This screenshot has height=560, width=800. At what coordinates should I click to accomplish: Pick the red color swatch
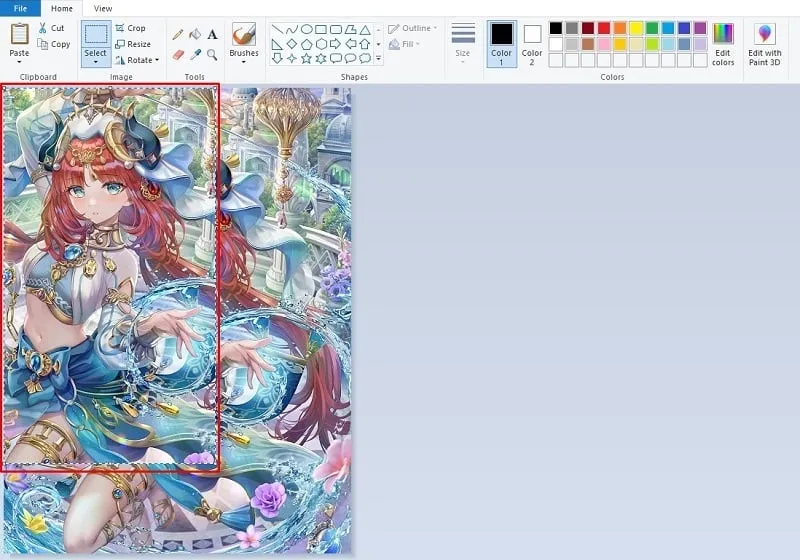tap(603, 28)
